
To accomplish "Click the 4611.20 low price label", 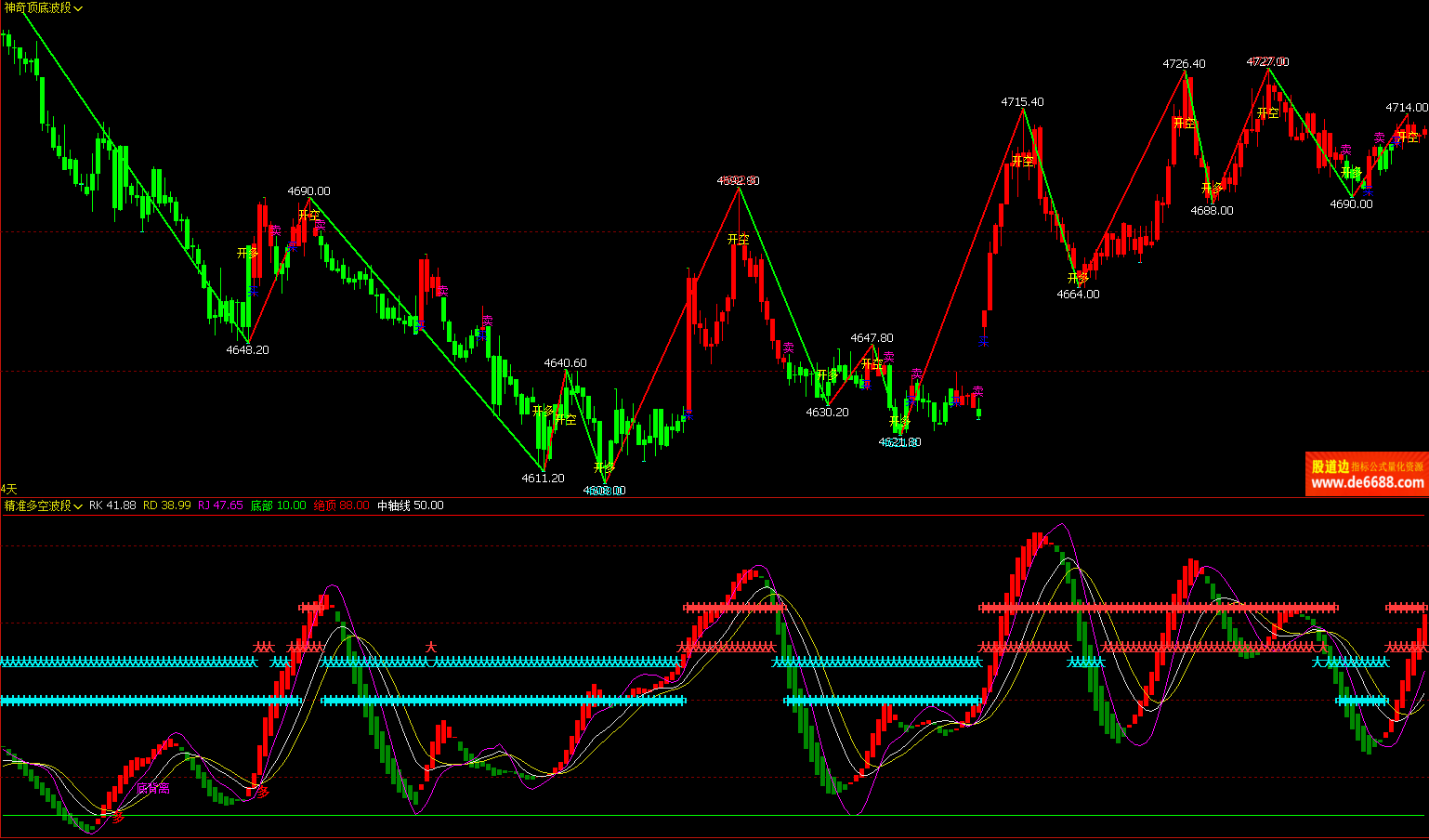I will 543,479.
